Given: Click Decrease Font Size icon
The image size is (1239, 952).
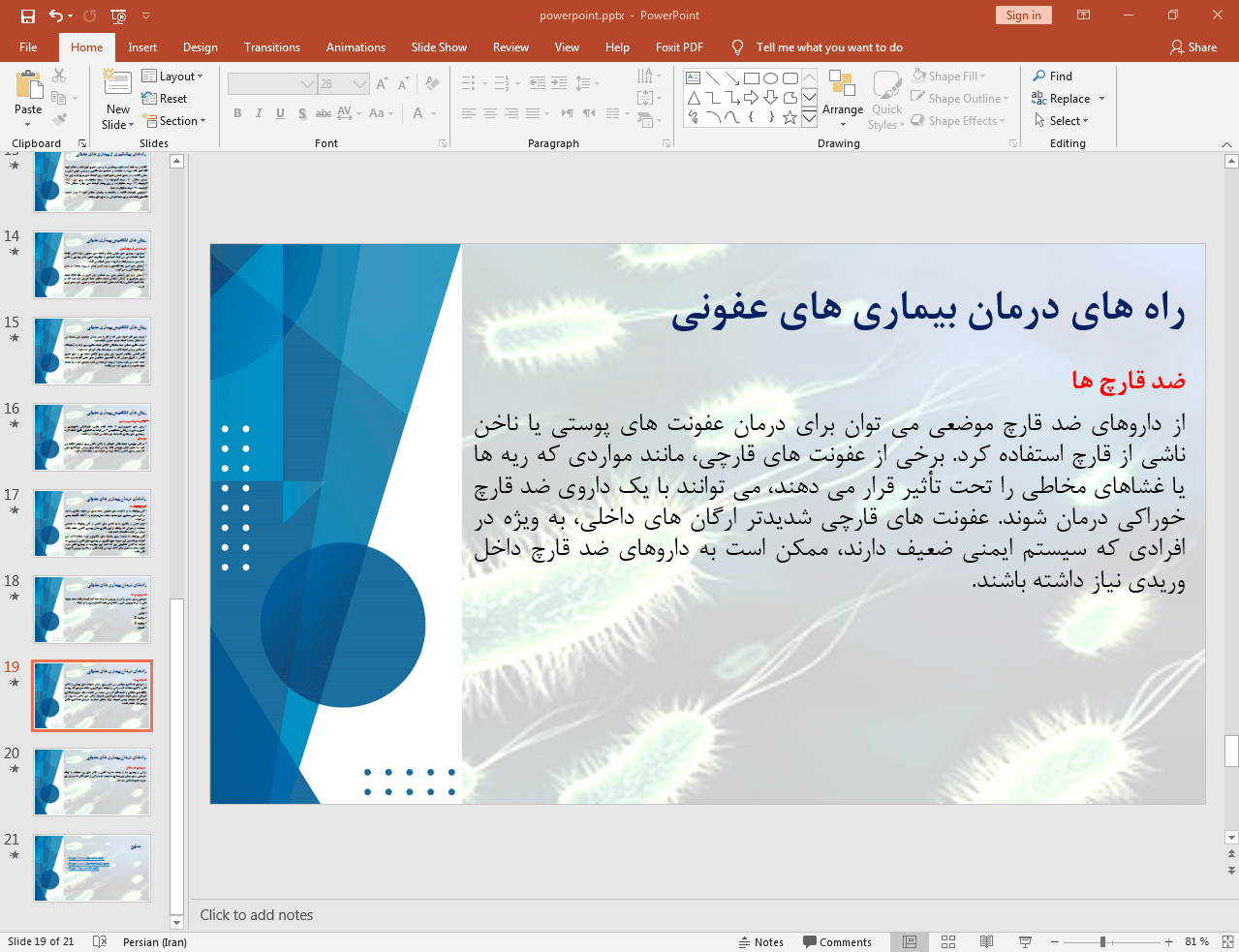Looking at the screenshot, I should click(x=403, y=84).
